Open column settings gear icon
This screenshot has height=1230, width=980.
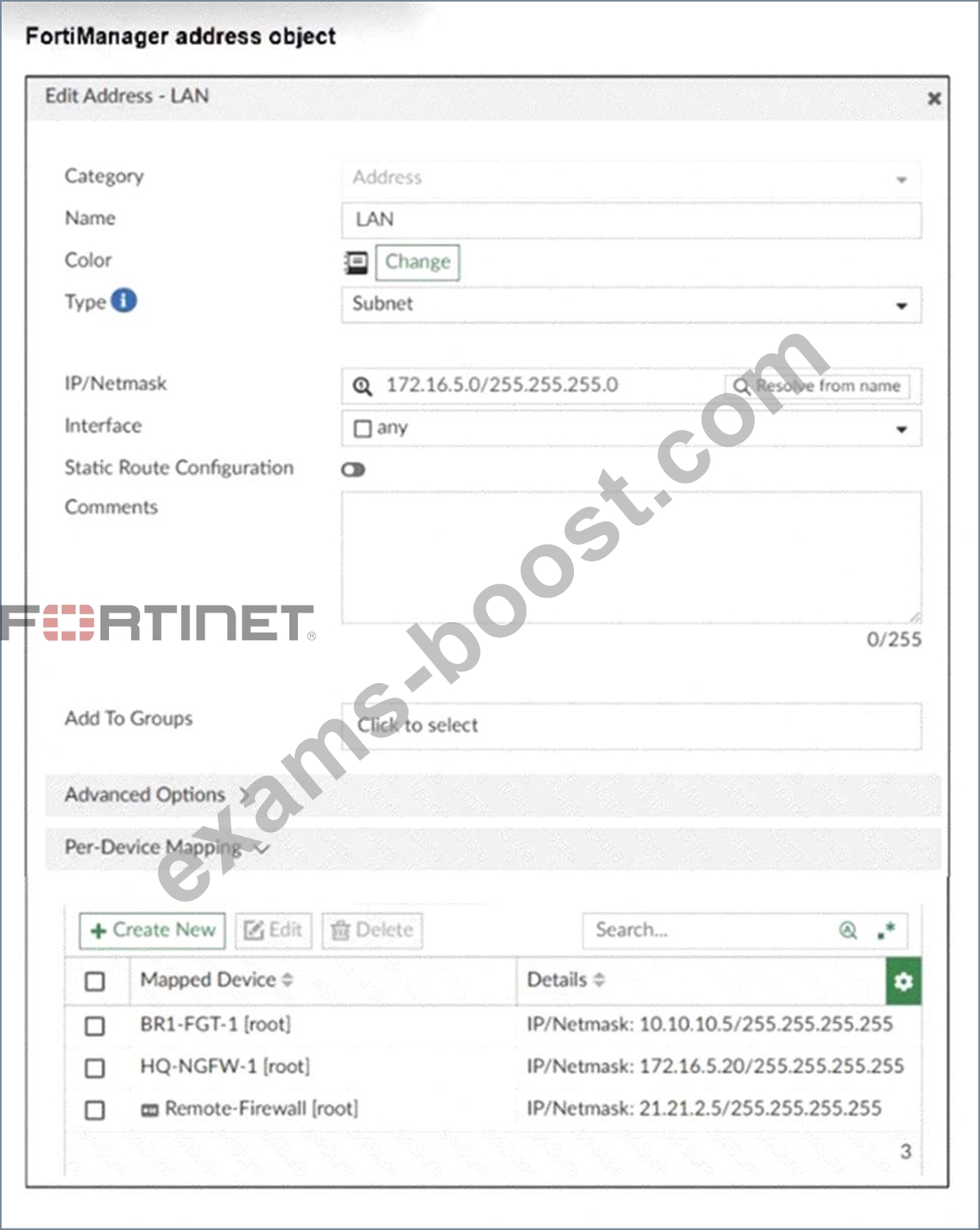pyautogui.click(x=903, y=981)
